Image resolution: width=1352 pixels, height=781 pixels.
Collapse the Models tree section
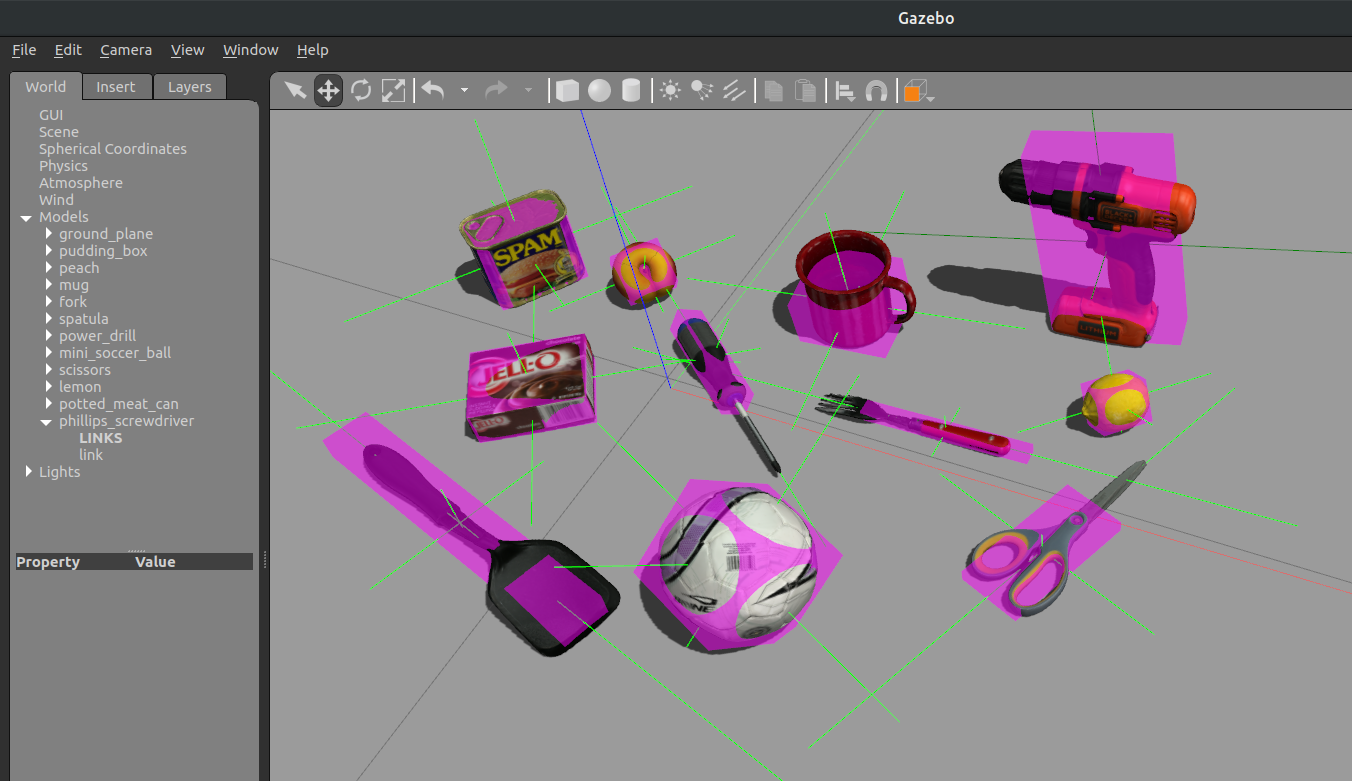point(25,218)
